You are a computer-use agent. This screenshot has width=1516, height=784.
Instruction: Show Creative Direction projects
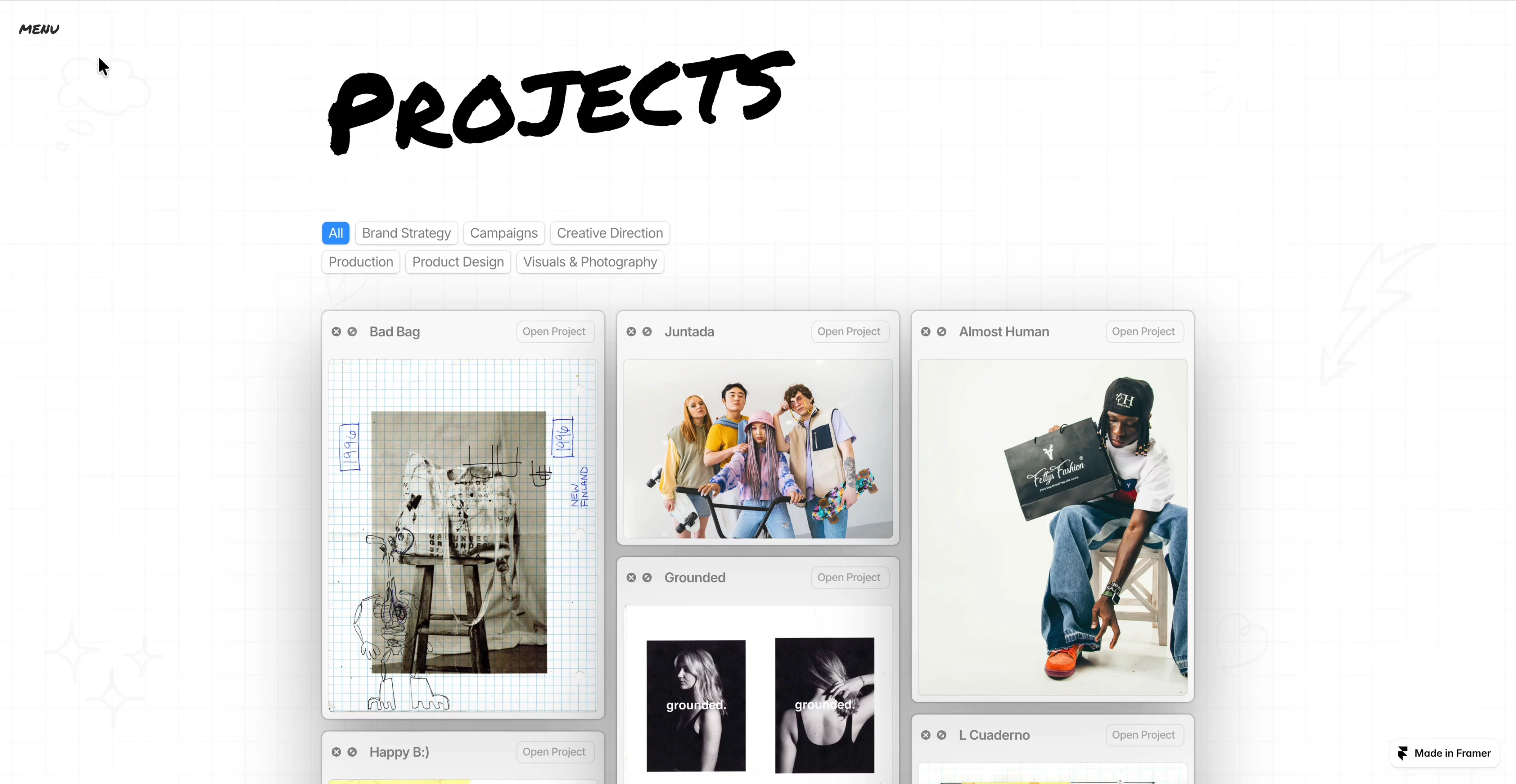[610, 233]
